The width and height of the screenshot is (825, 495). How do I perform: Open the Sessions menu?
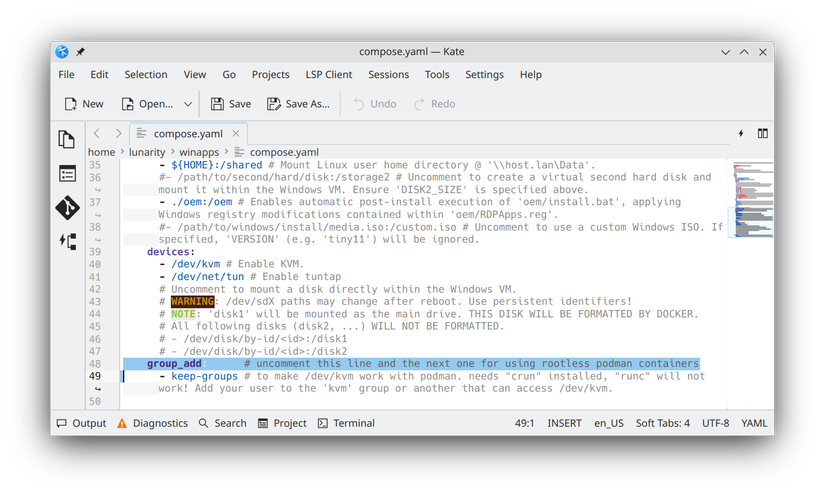click(x=388, y=75)
